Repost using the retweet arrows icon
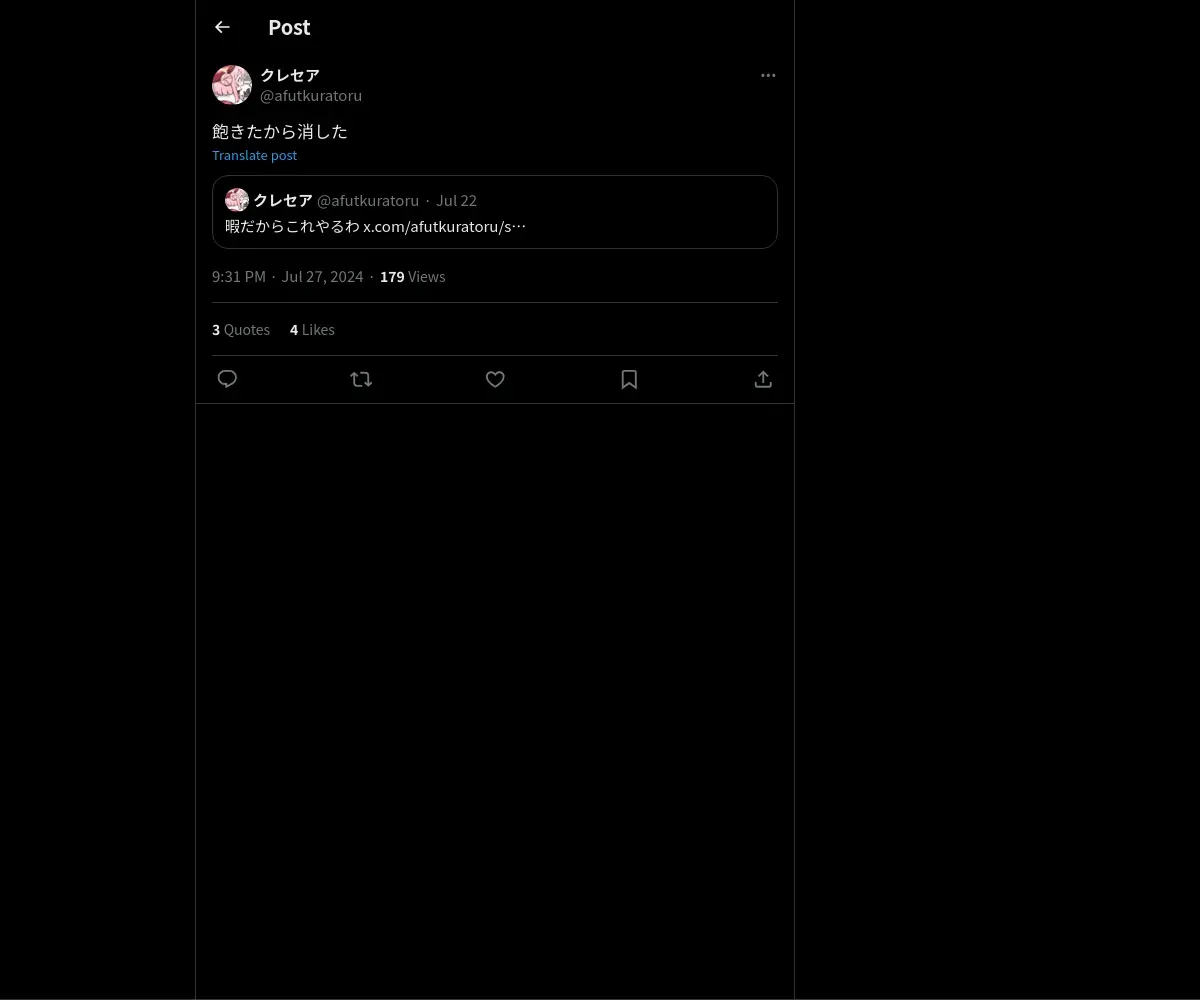 click(361, 379)
